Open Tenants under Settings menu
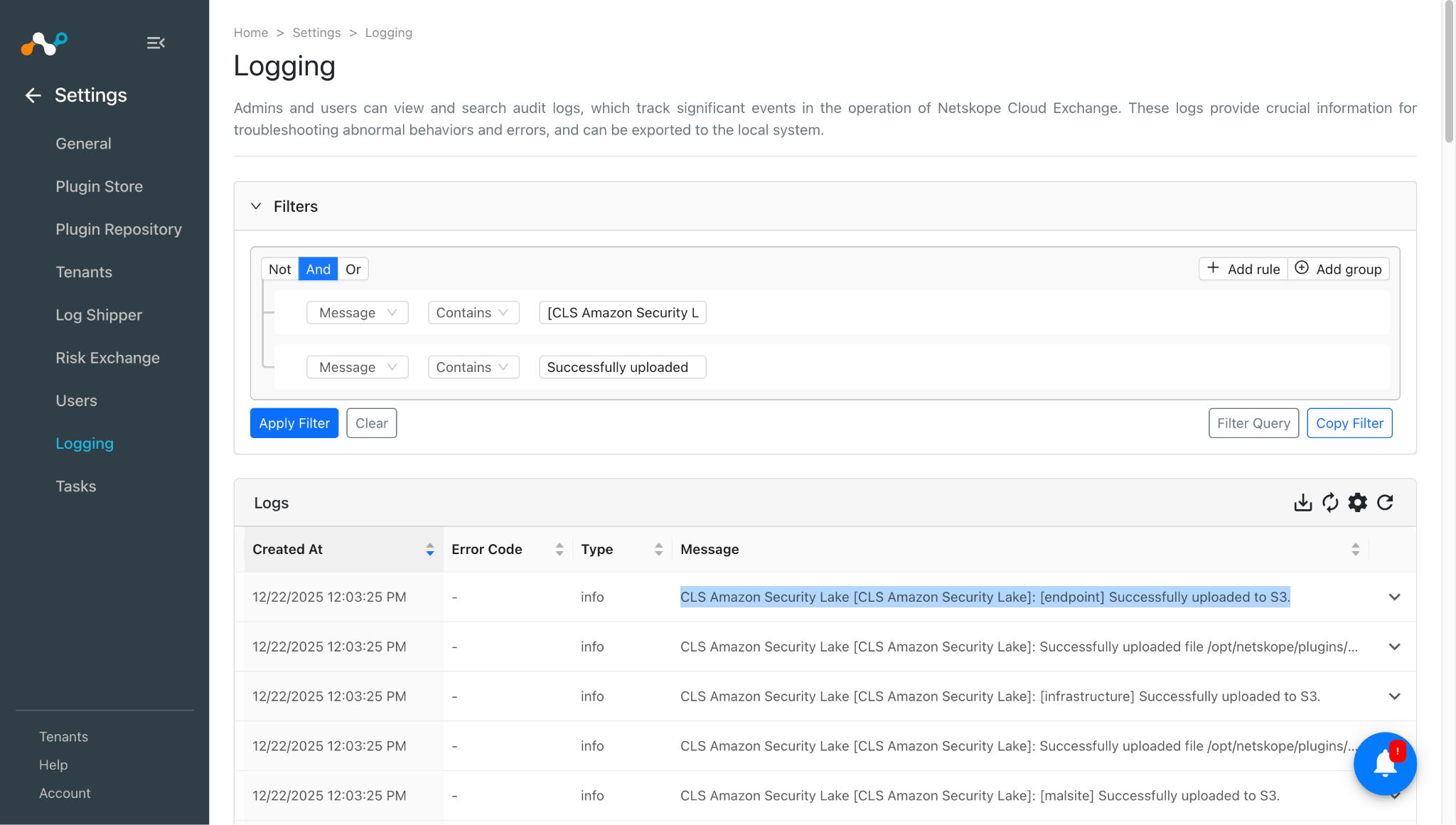This screenshot has width=1456, height=825. click(84, 272)
